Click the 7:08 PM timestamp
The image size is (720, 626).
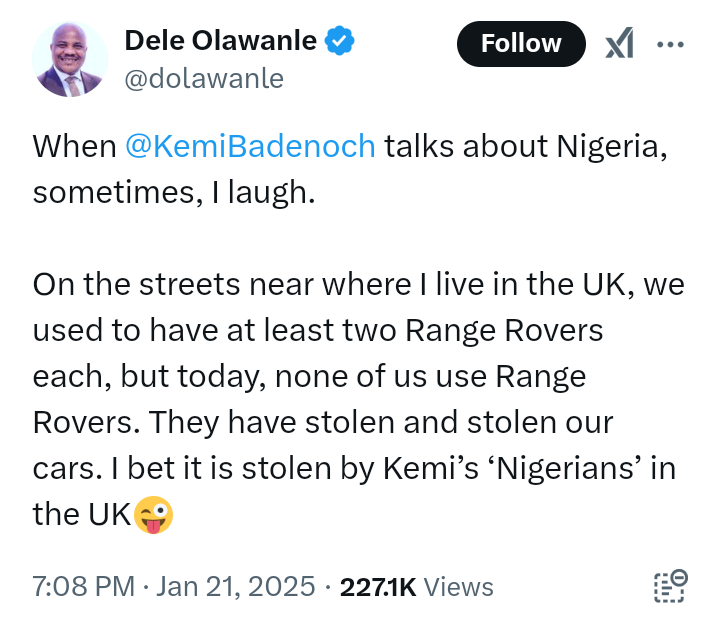84,587
